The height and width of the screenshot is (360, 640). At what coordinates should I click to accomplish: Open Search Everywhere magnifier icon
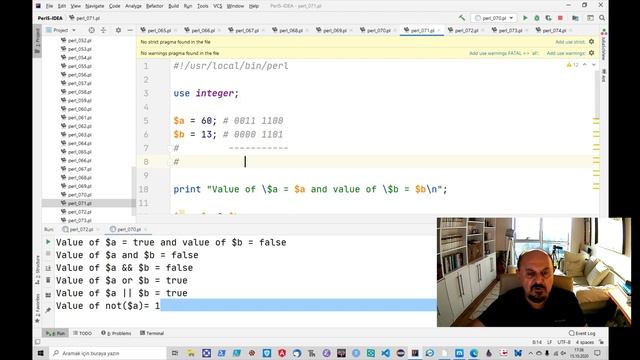(x=602, y=18)
